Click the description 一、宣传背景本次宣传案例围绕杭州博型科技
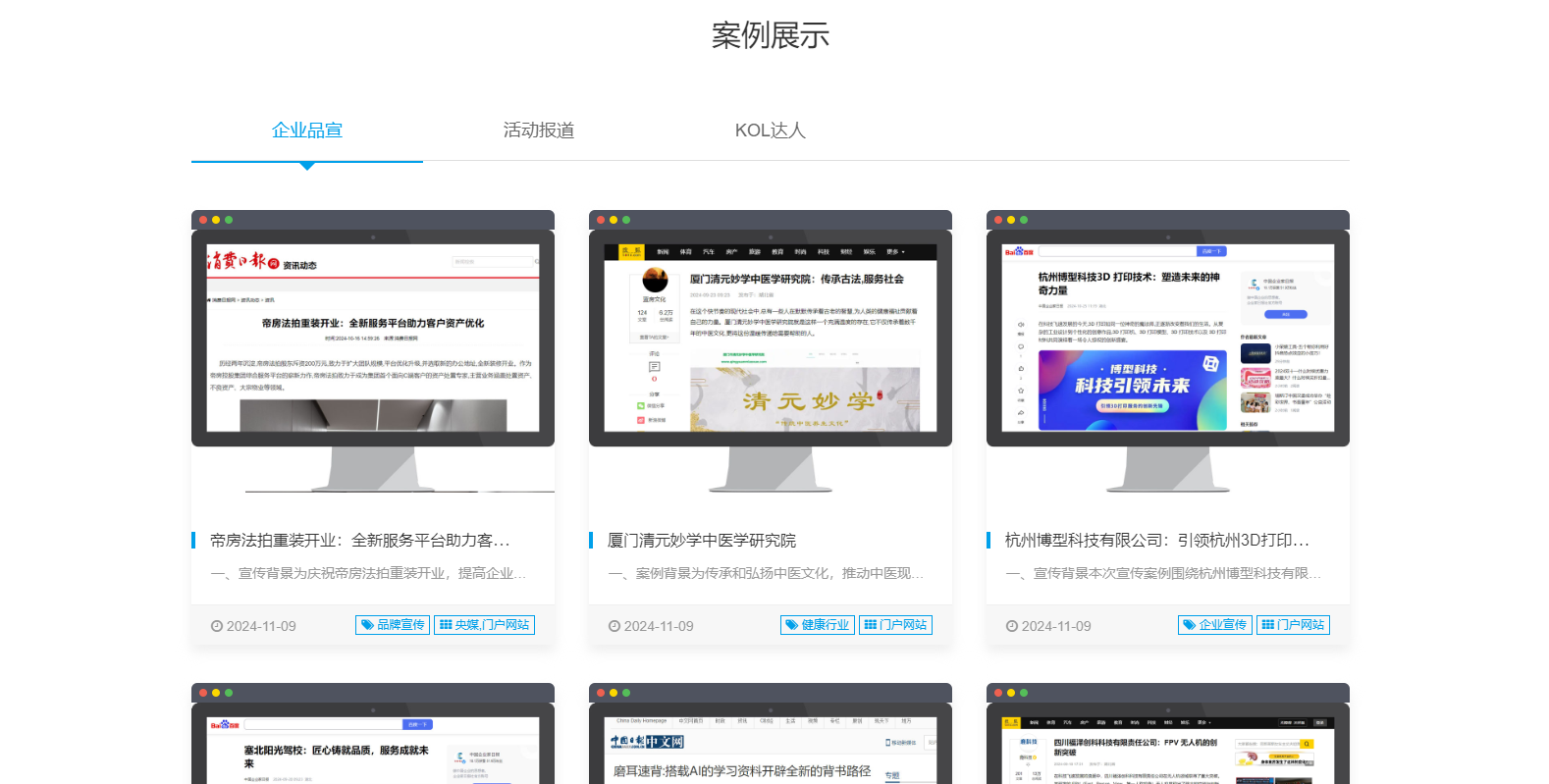The width and height of the screenshot is (1549, 784). (1164, 573)
